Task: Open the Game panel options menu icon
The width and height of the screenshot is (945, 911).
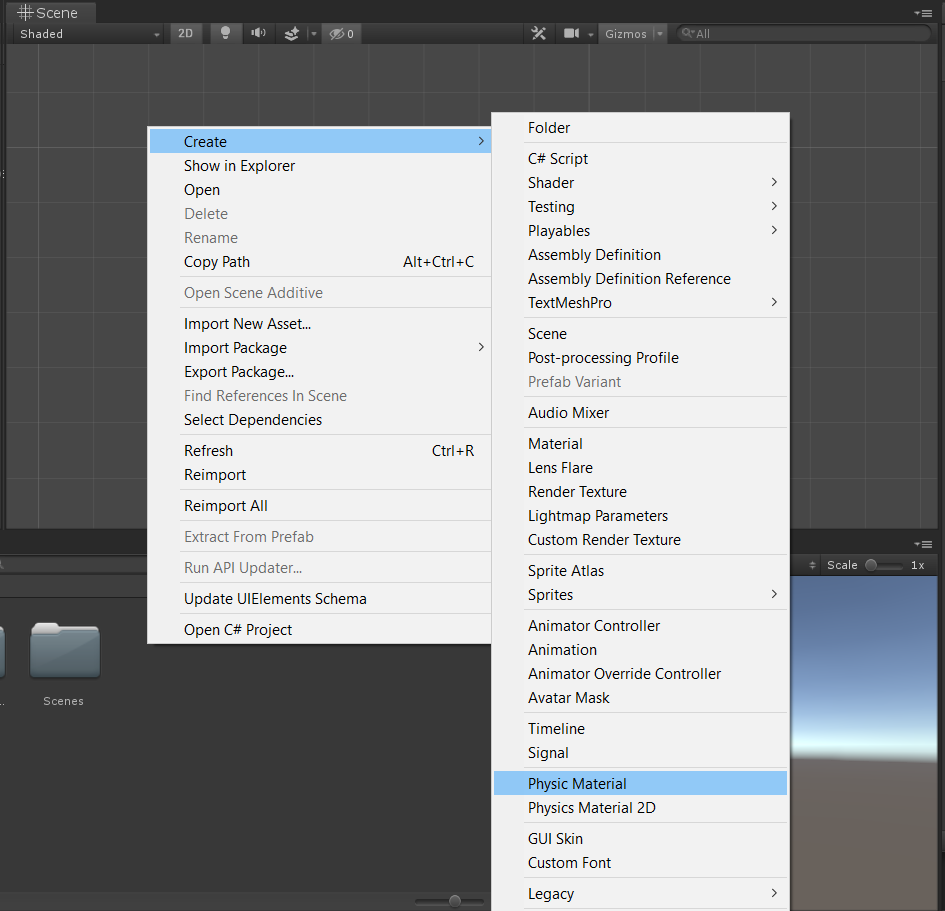Action: (924, 544)
